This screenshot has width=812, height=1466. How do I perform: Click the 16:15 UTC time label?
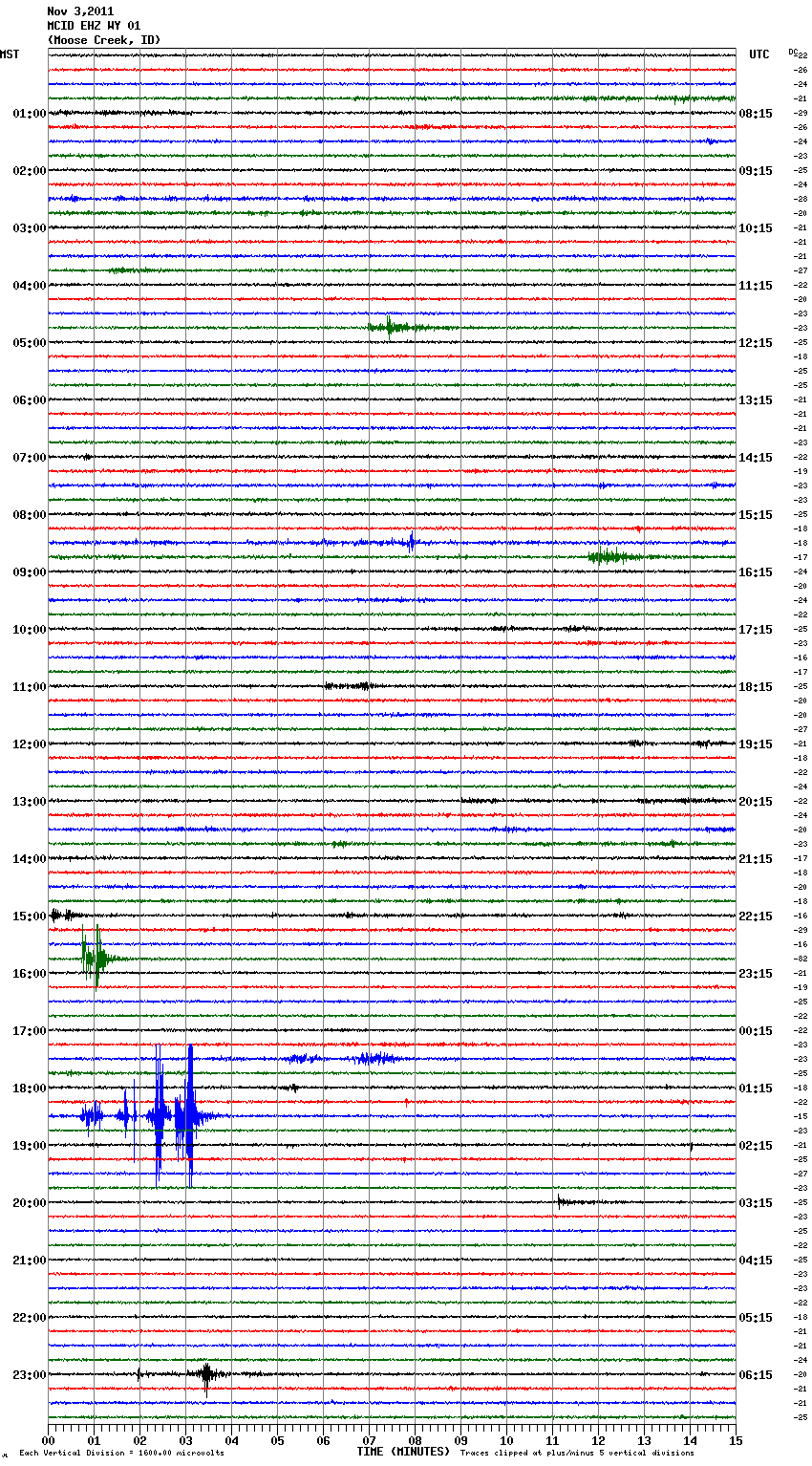click(x=756, y=572)
